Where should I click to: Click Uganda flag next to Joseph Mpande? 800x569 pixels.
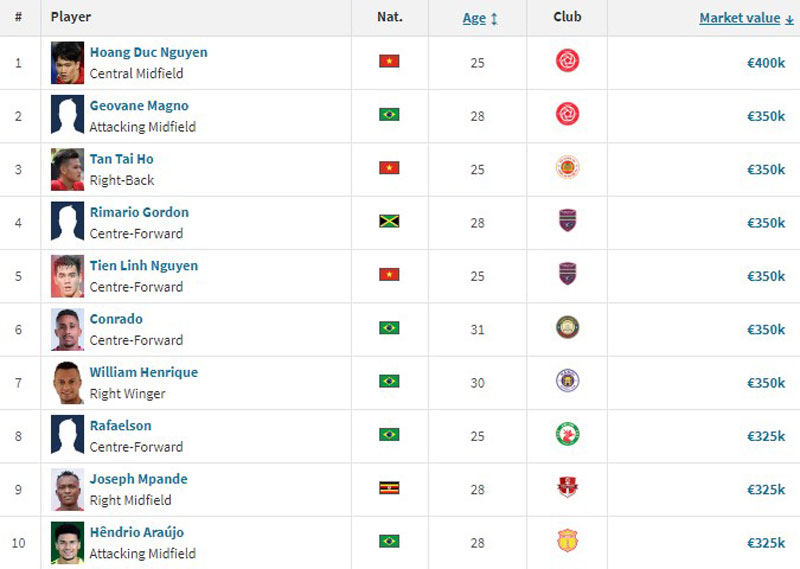pos(389,488)
